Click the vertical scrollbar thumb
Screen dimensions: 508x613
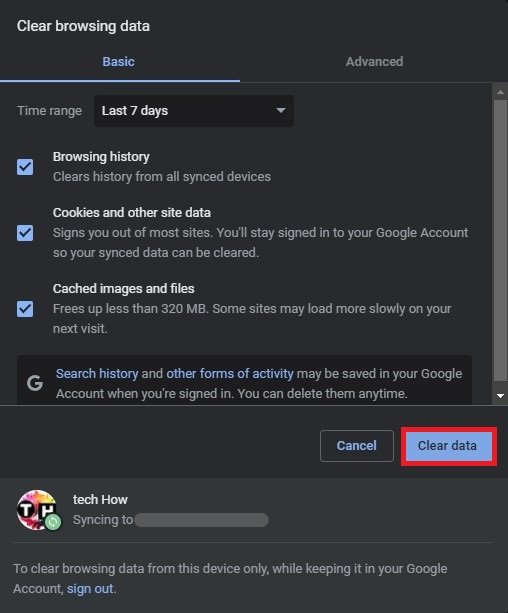click(500, 240)
